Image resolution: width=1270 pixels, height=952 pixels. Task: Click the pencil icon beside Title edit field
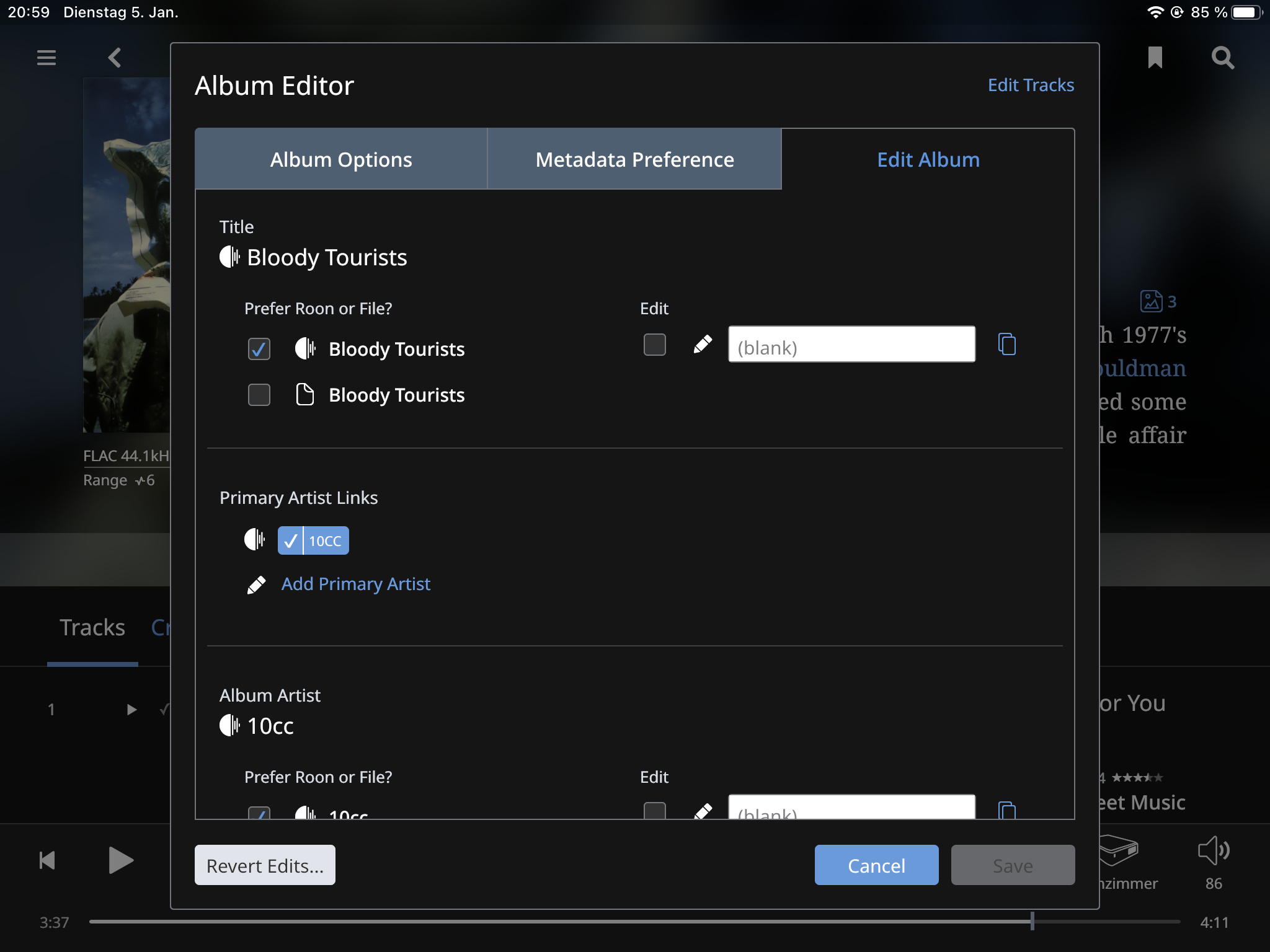tap(703, 345)
